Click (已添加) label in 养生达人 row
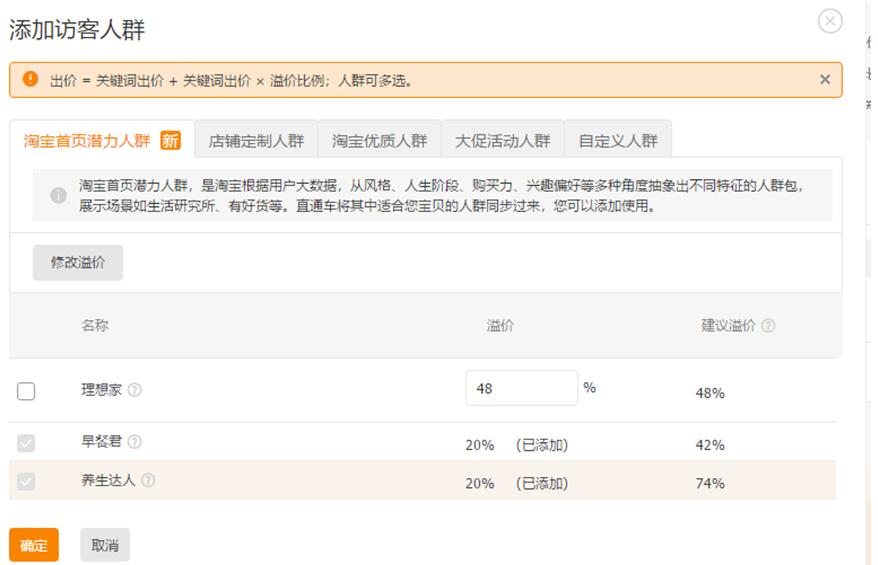This screenshot has width=878, height=565. pyautogui.click(x=542, y=483)
